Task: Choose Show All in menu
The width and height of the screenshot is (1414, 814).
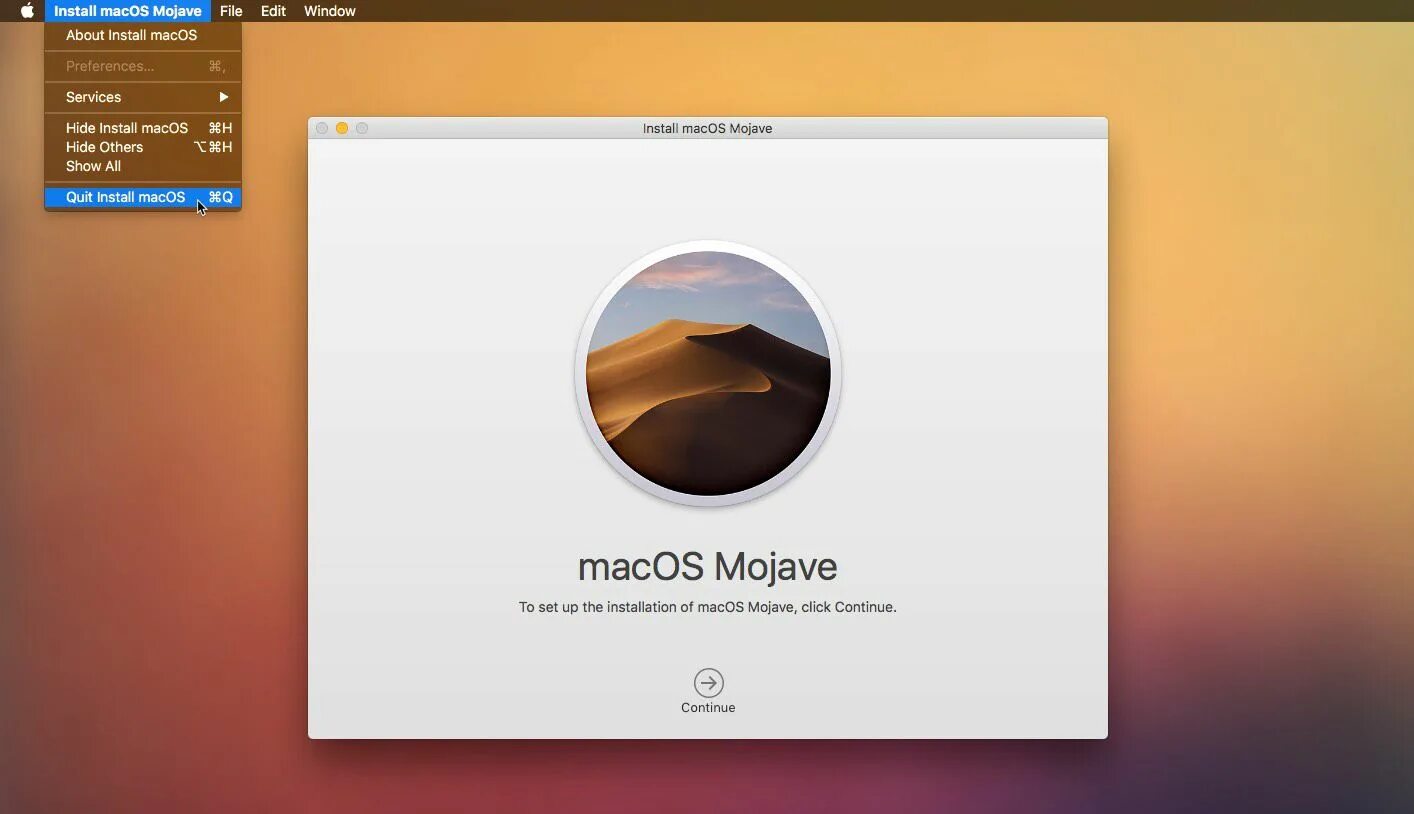Action: pyautogui.click(x=143, y=166)
